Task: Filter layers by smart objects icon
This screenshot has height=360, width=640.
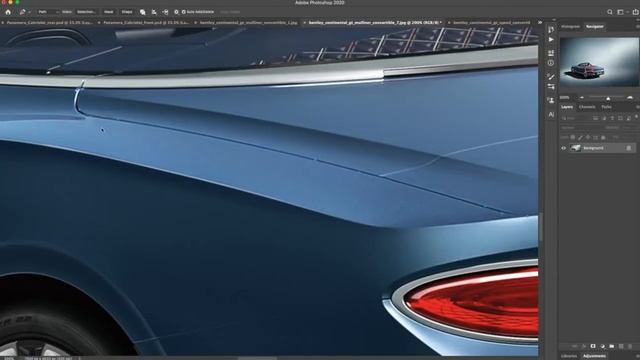Action: click(629, 118)
